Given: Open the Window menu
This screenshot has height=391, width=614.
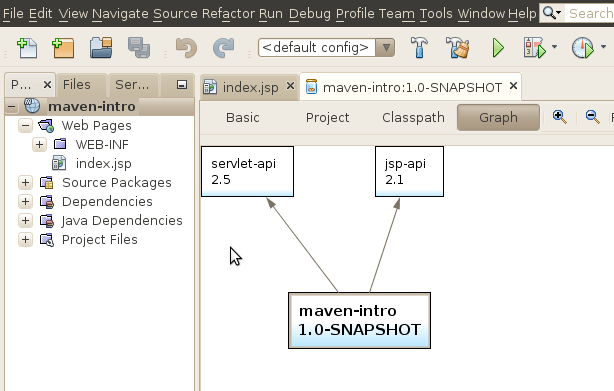Looking at the screenshot, I should pyautogui.click(x=481, y=13).
